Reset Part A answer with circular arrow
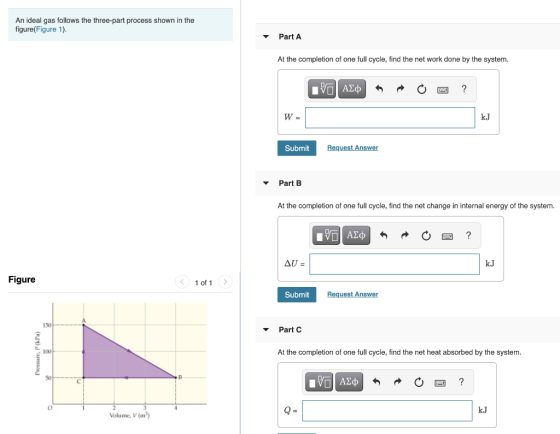The height and width of the screenshot is (434, 560). pyautogui.click(x=421, y=89)
